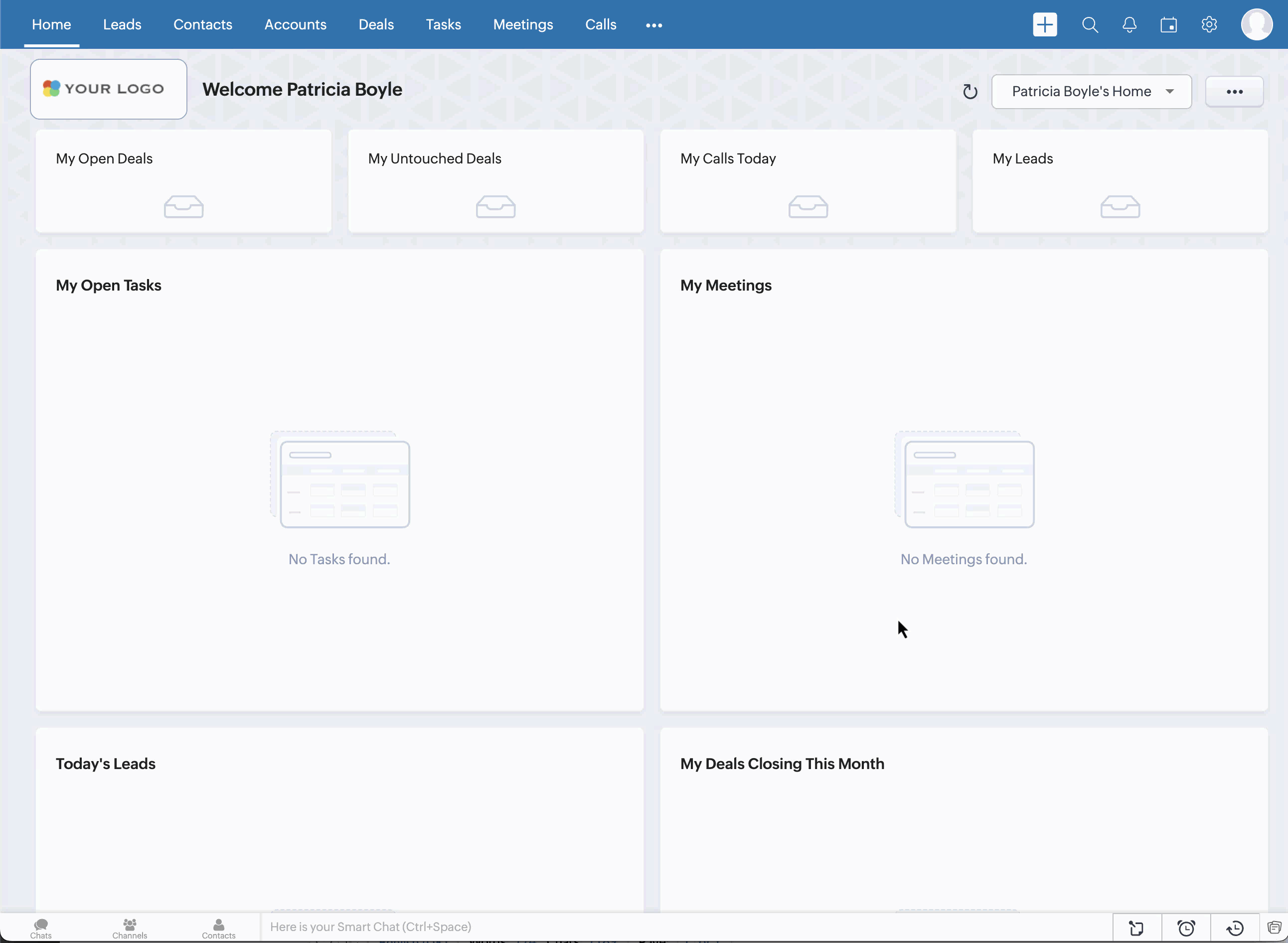Image resolution: width=1288 pixels, height=943 pixels.
Task: Open the more modules ellipsis in navbar
Action: [653, 25]
